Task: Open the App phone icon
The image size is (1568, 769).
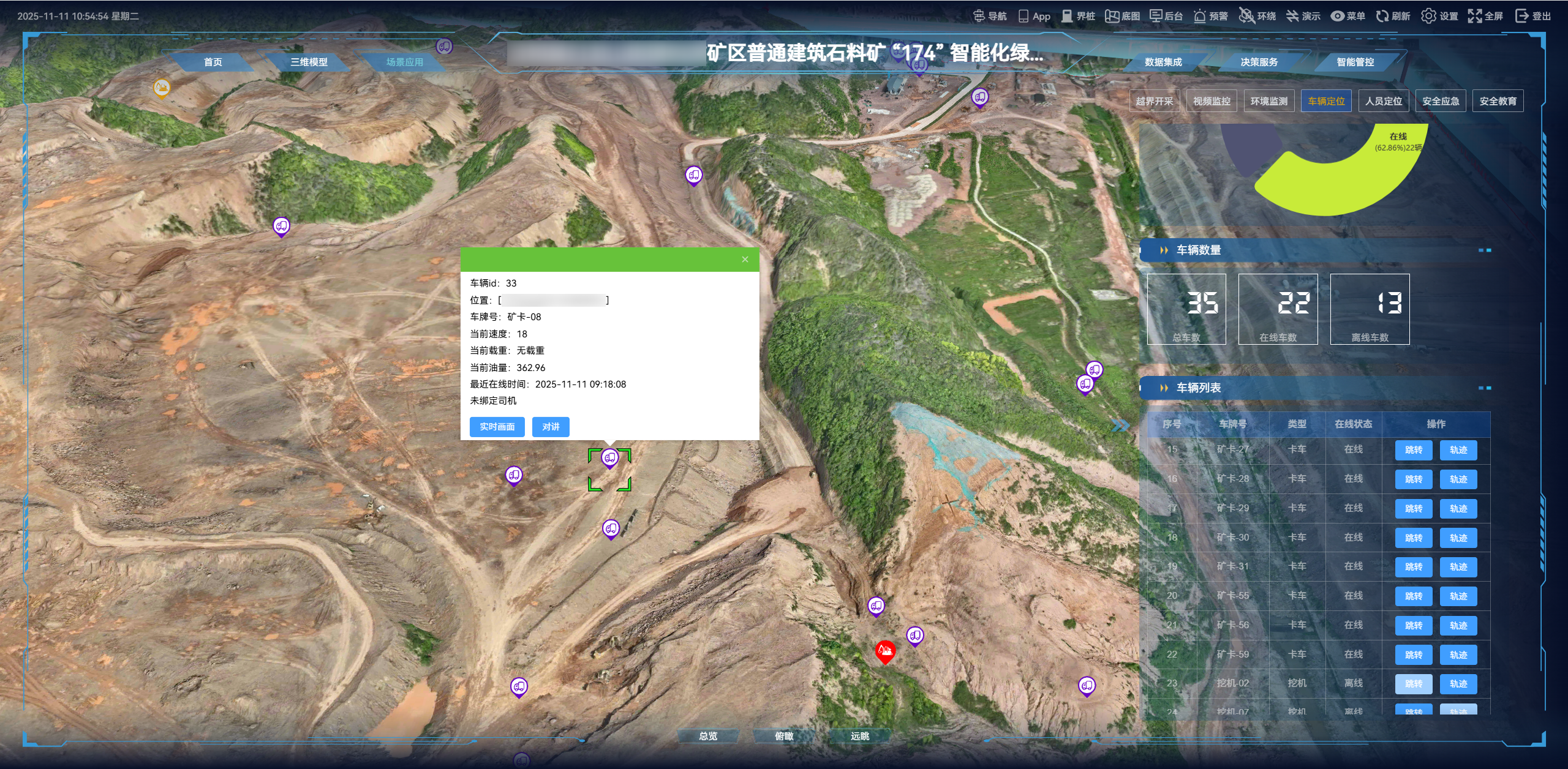Action: [x=1023, y=16]
